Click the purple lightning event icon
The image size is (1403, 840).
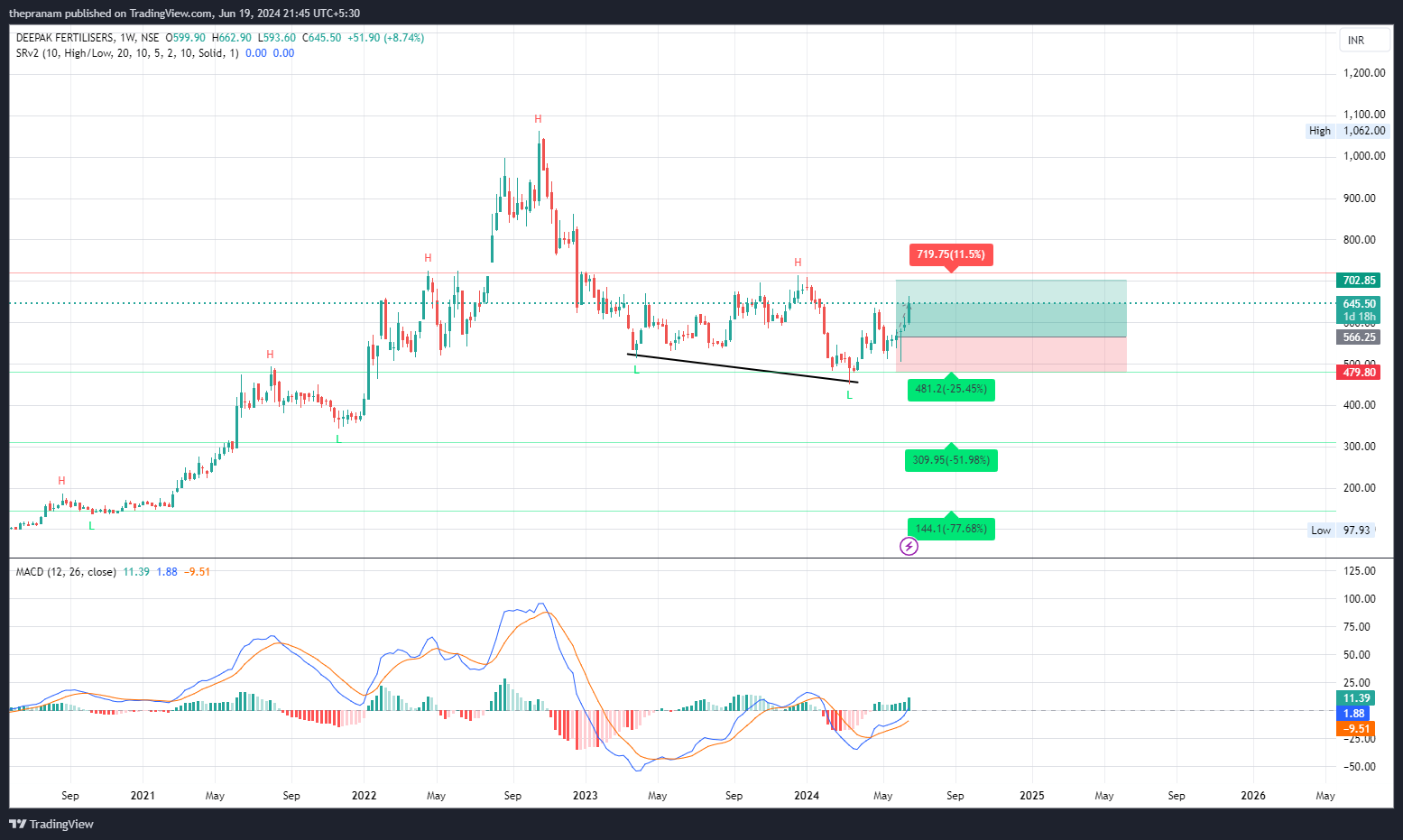point(909,546)
